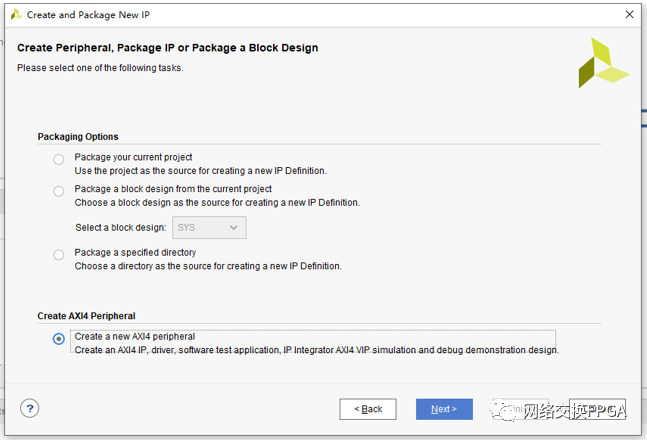Click the 'Select a block design:' label
The image size is (647, 440).
tap(121, 228)
